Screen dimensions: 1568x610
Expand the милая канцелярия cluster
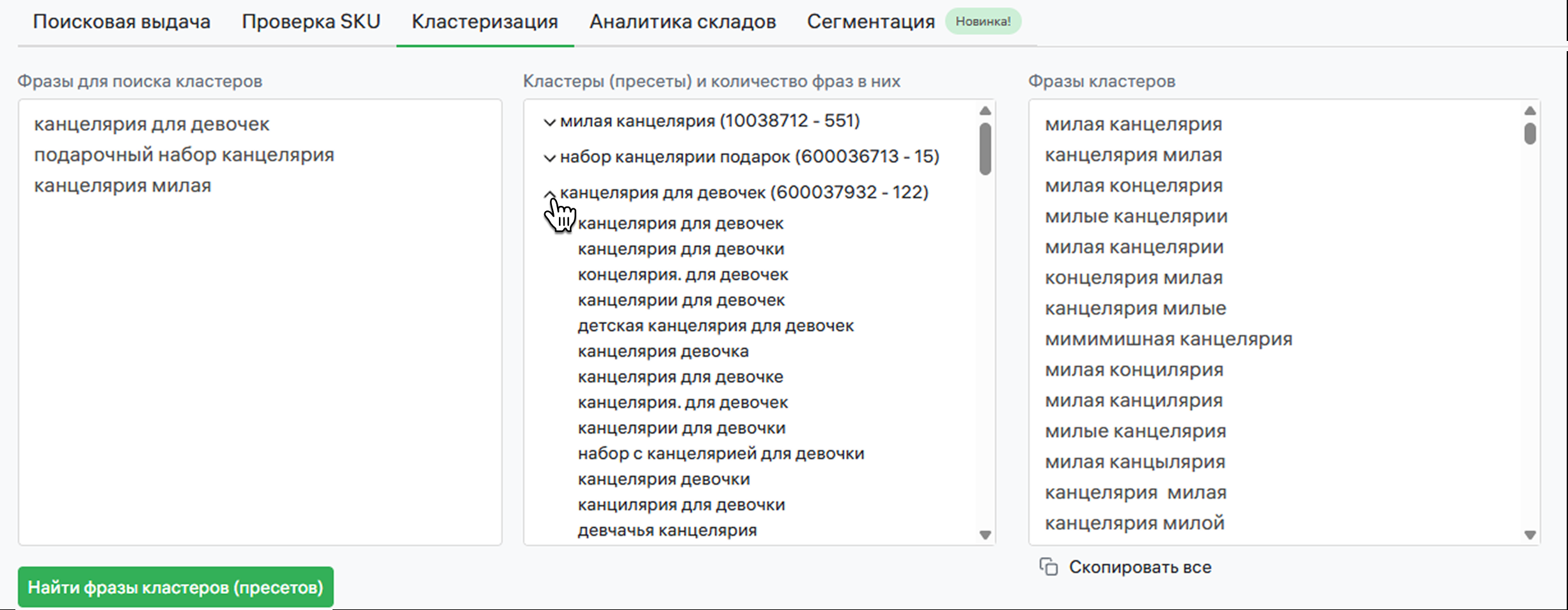[549, 121]
